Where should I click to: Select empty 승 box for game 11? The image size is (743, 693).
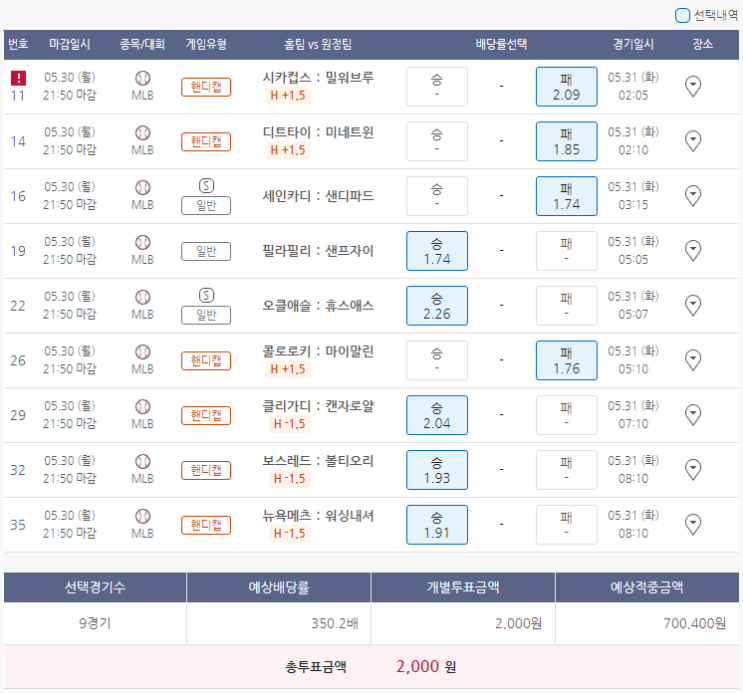[x=437, y=87]
